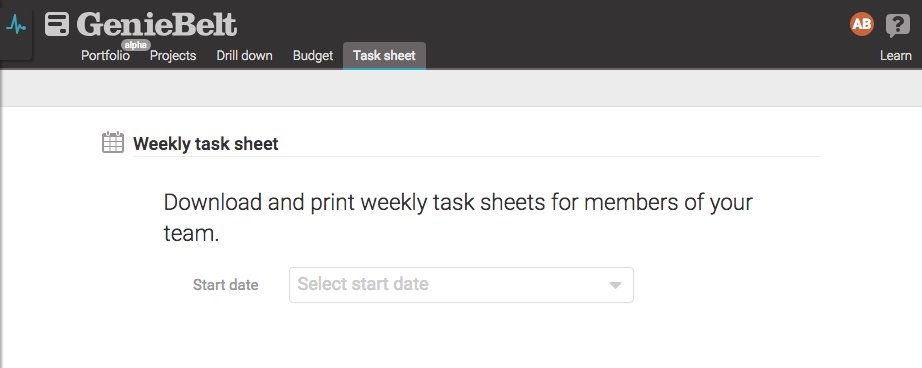Expand the start date dropdown arrow

click(615, 285)
